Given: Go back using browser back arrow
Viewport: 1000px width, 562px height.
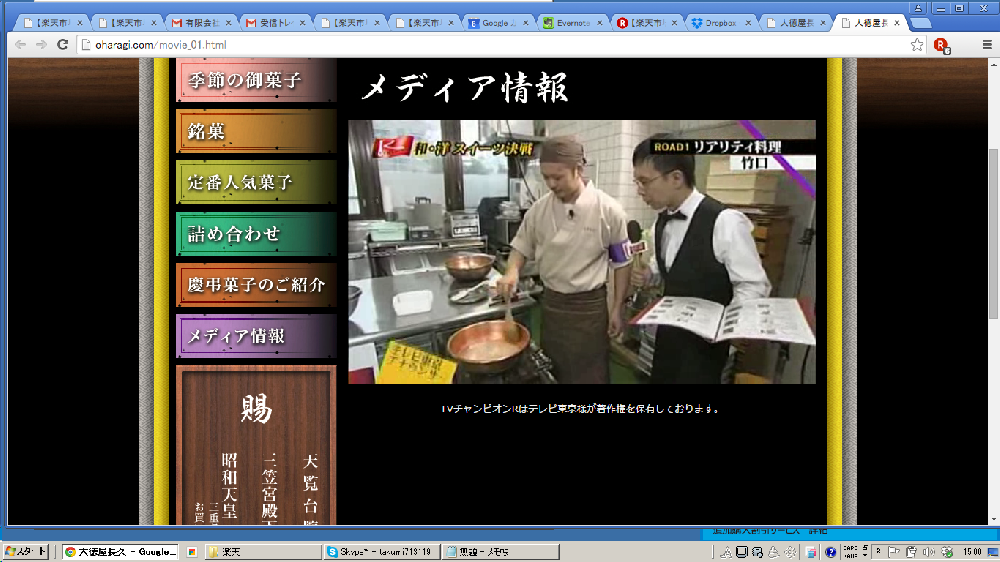Looking at the screenshot, I should [20, 45].
